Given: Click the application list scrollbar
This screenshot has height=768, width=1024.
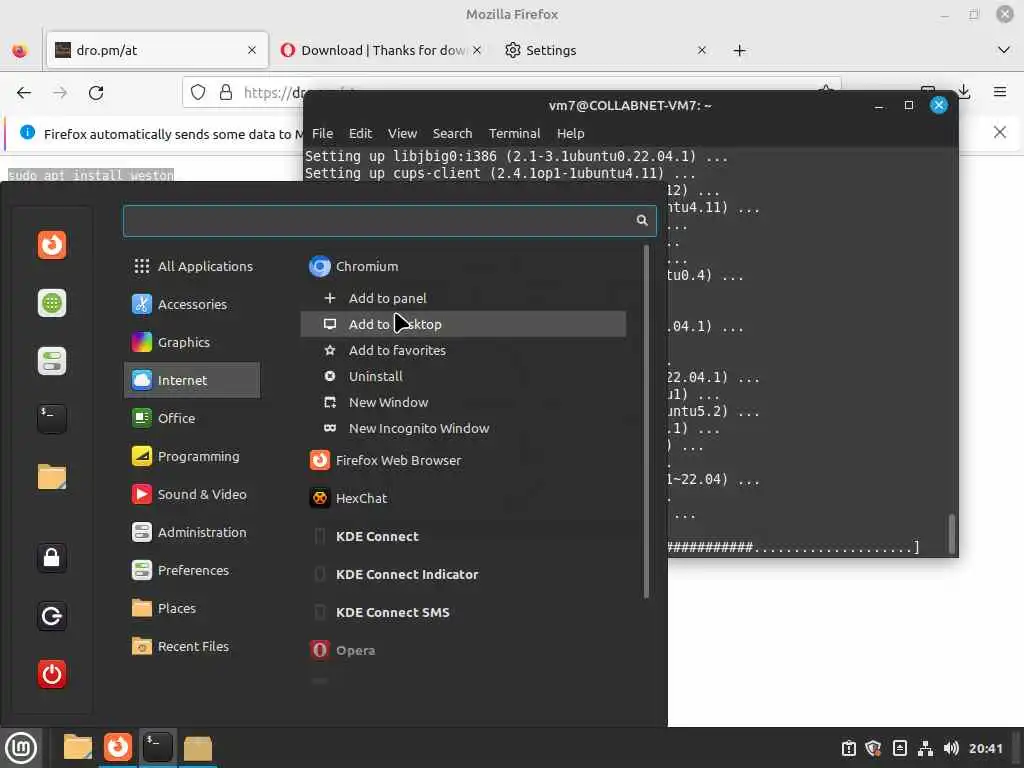Looking at the screenshot, I should 647,421.
